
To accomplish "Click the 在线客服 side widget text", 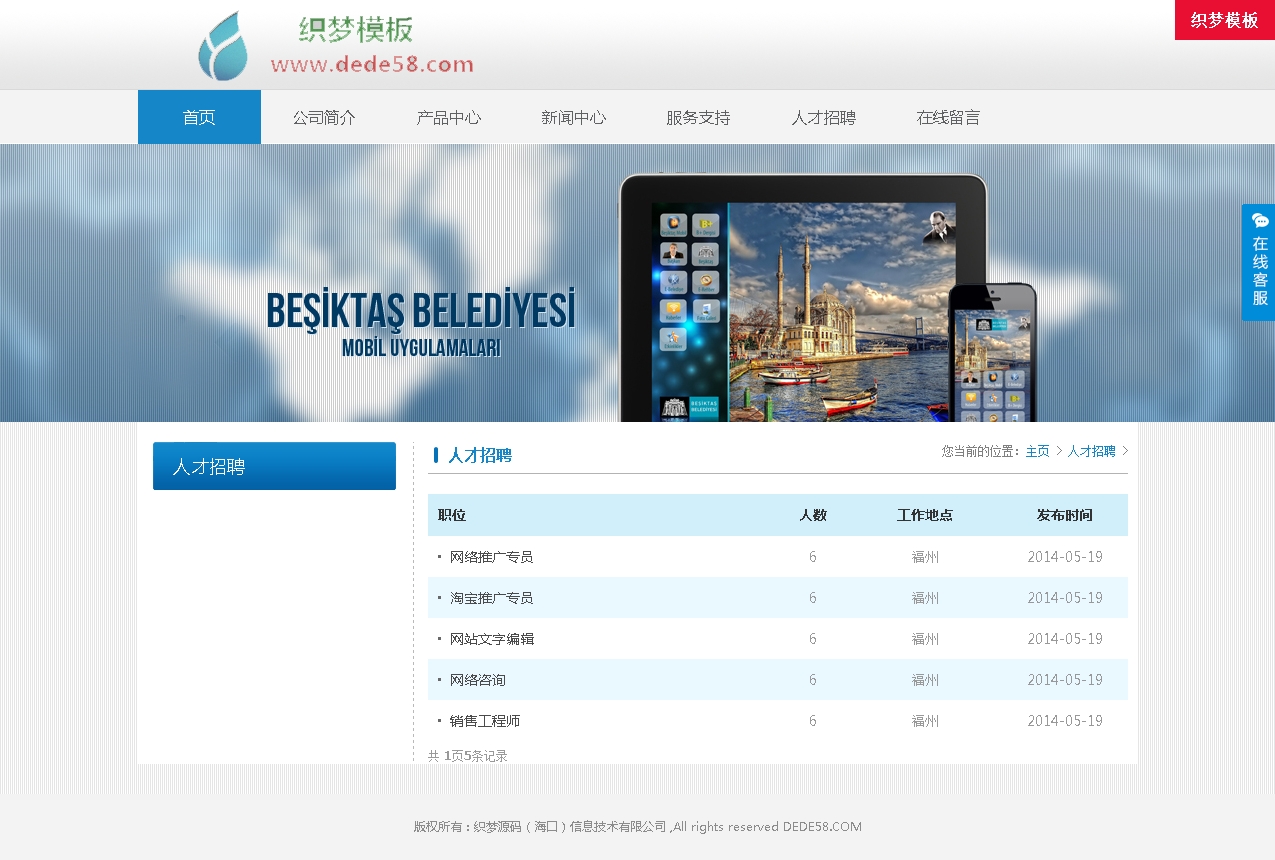I will coord(1260,271).
